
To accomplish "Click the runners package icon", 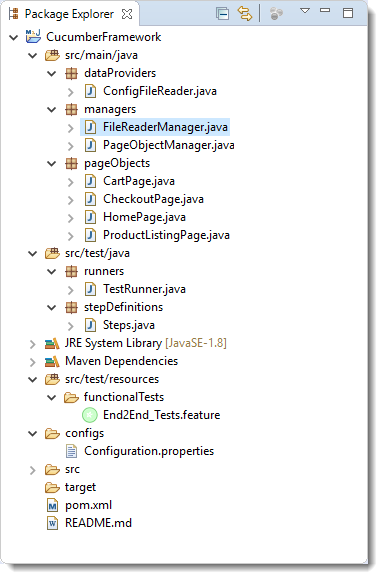I will coord(71,271).
